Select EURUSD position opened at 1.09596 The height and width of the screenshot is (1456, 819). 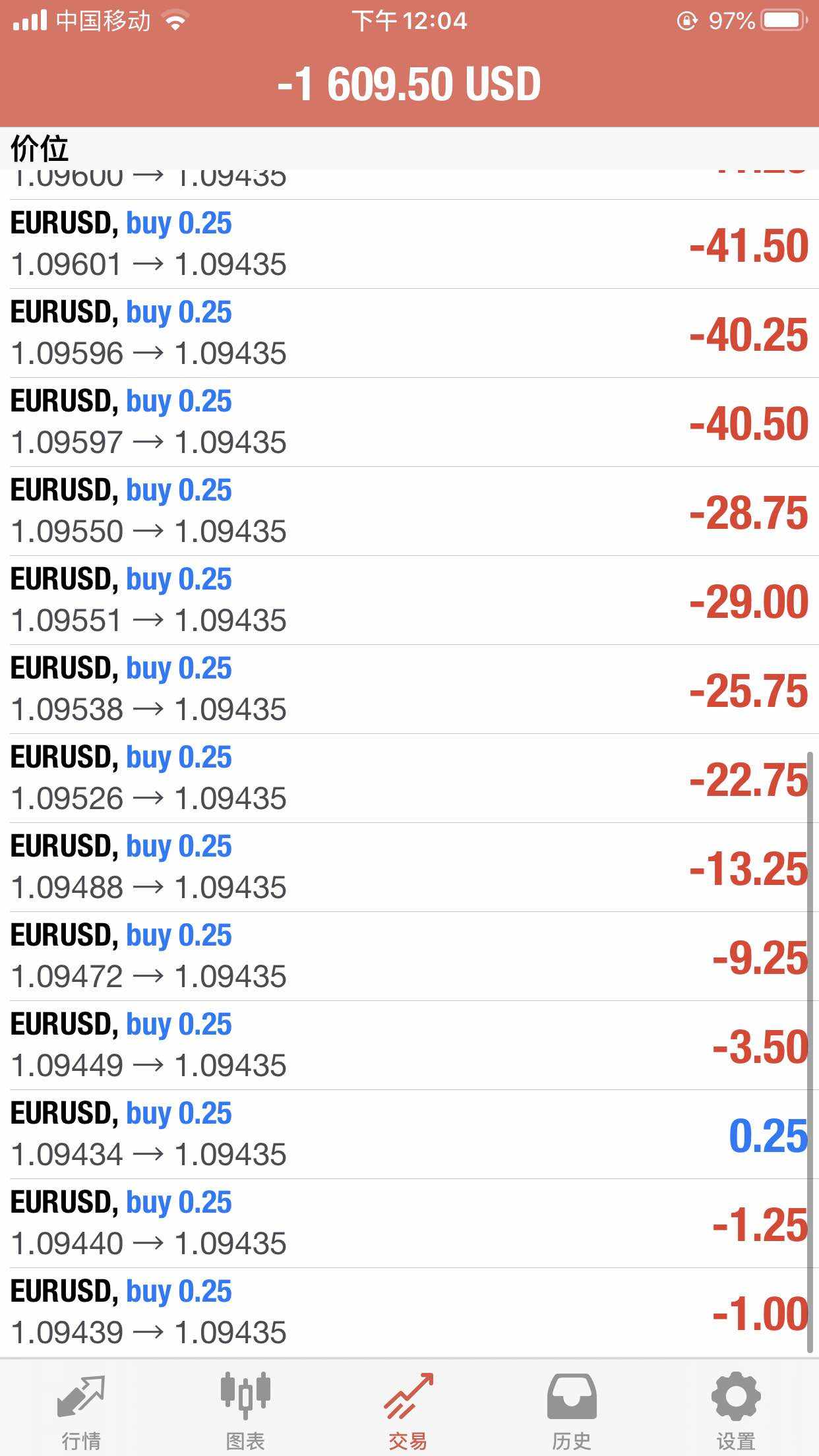click(409, 333)
